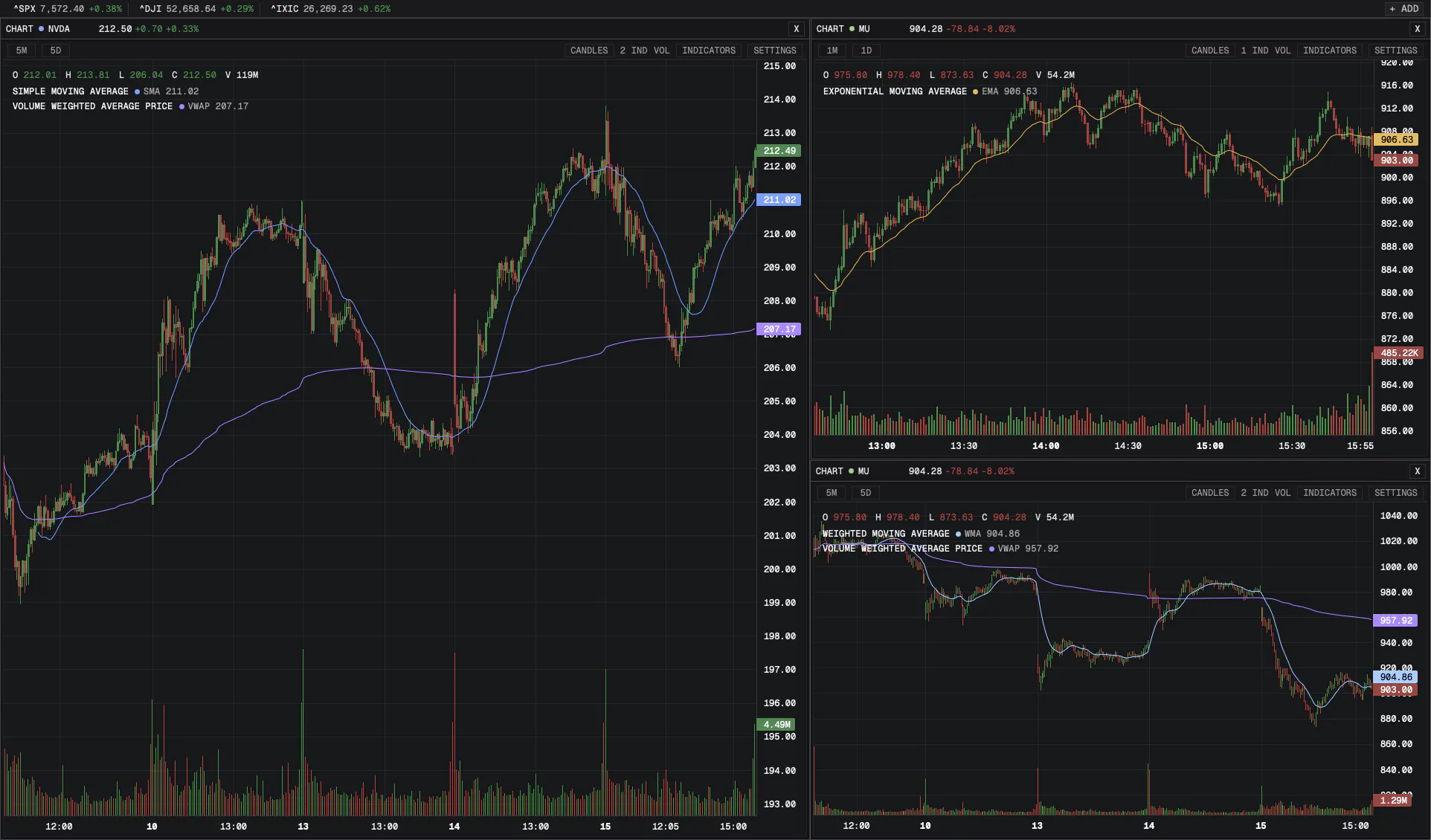This screenshot has width=1431, height=840.
Task: Click 207.17 VWAP tag on NVDA axis
Action: point(779,329)
